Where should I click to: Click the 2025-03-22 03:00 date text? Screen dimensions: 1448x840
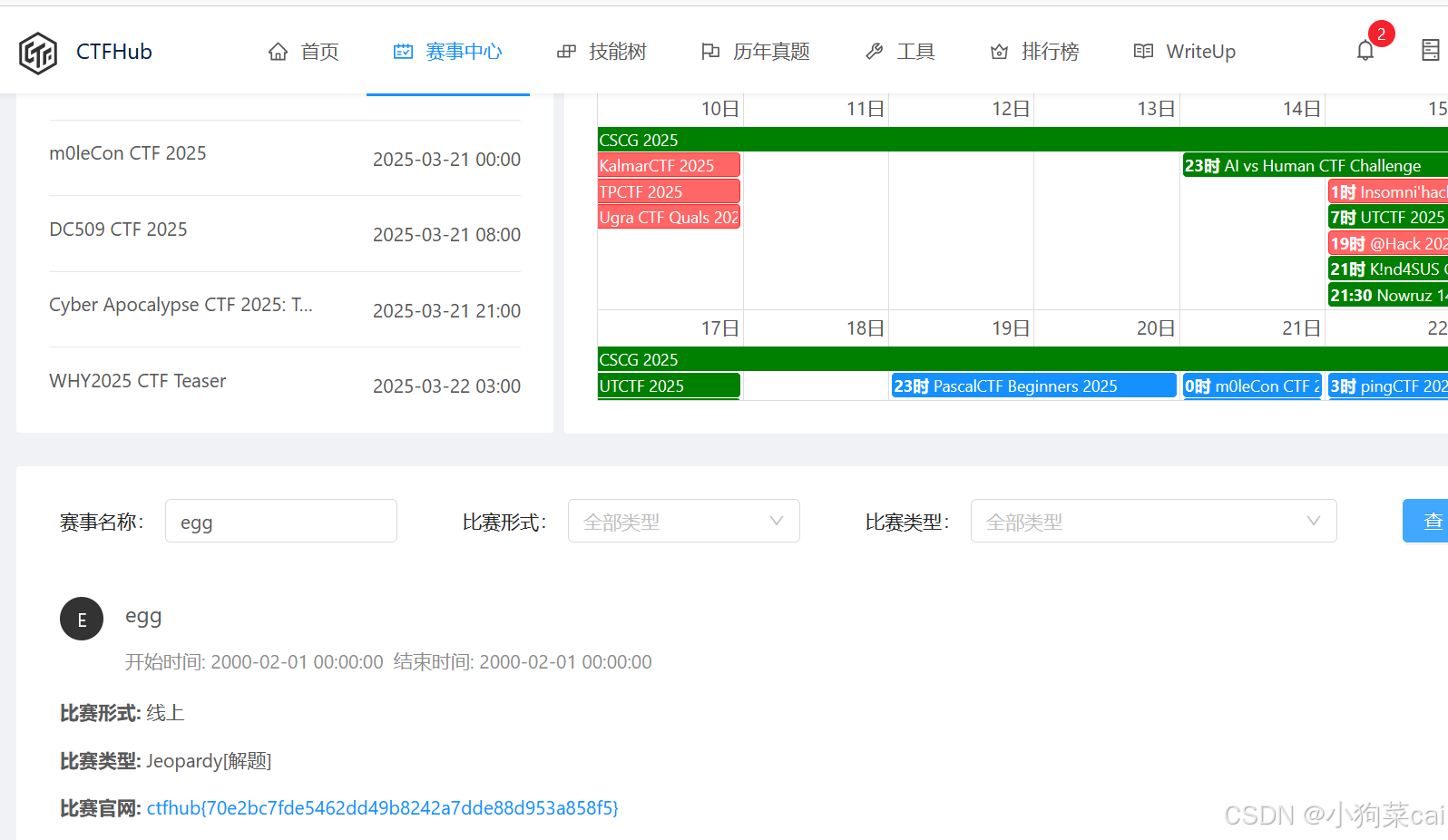click(446, 386)
